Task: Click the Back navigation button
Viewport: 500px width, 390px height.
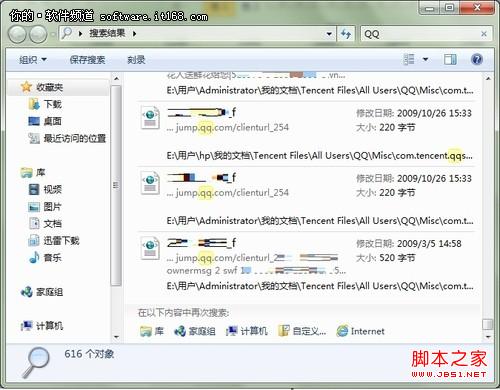Action: coord(17,34)
